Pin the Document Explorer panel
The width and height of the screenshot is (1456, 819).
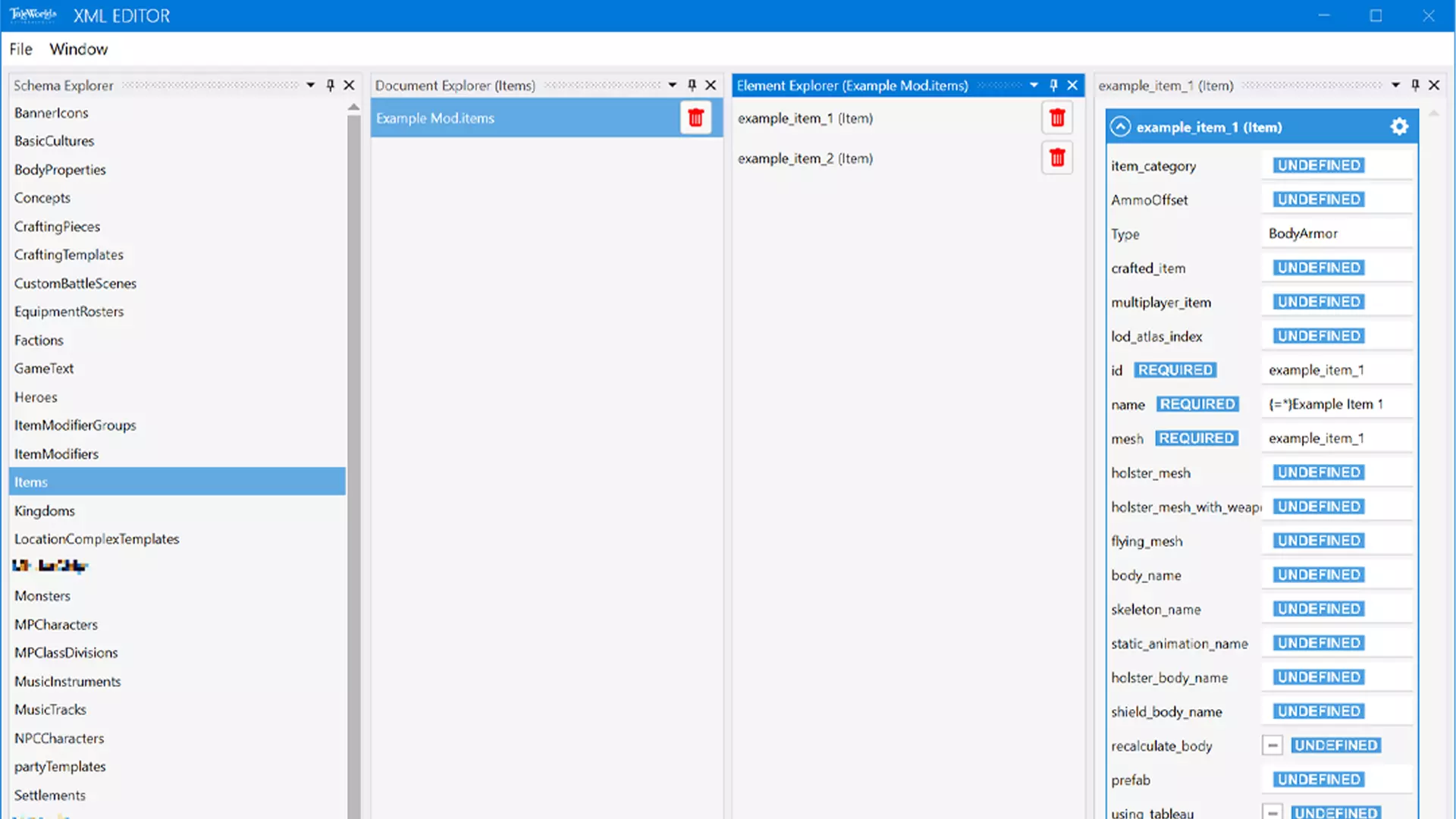click(x=692, y=85)
